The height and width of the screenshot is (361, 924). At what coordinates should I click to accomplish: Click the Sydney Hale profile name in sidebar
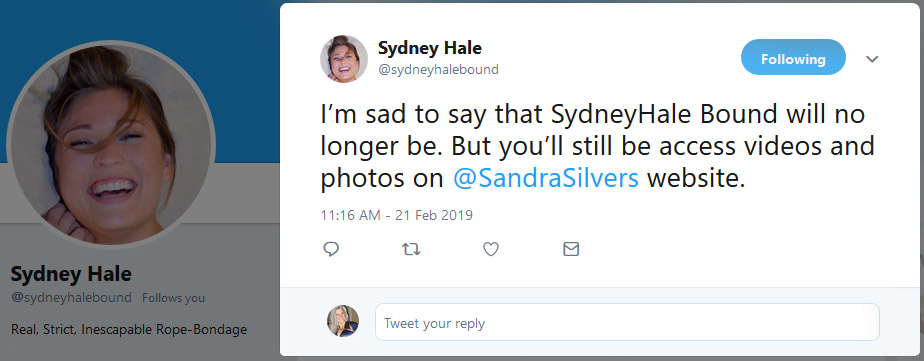(x=71, y=274)
